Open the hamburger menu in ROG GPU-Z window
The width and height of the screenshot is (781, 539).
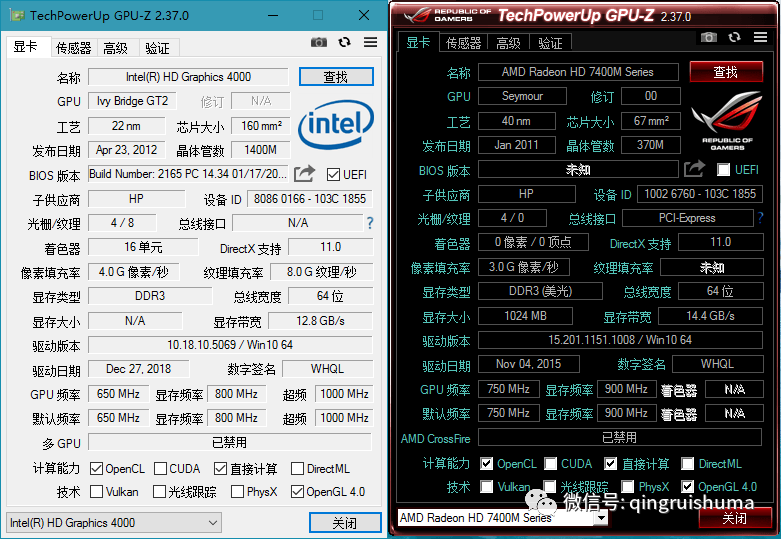click(760, 37)
